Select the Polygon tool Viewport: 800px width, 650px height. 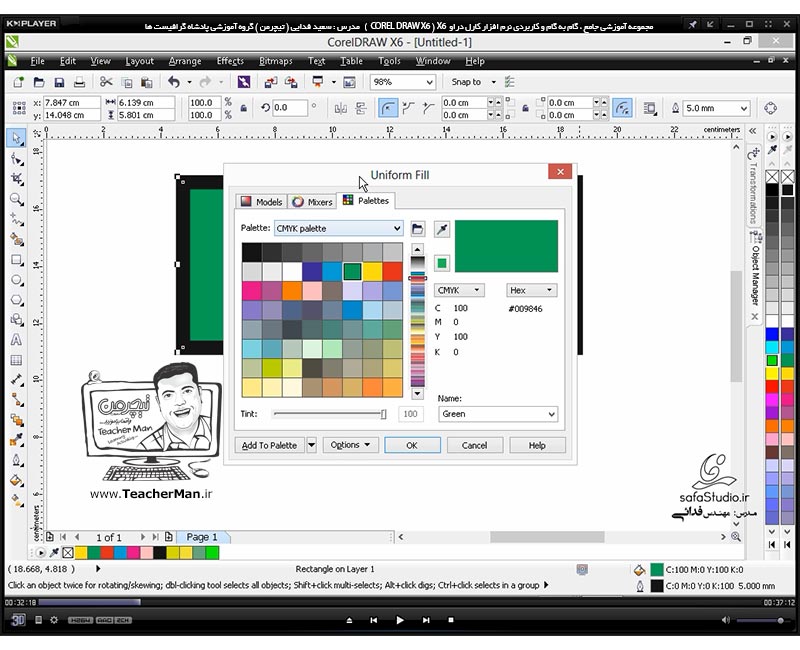click(16, 300)
